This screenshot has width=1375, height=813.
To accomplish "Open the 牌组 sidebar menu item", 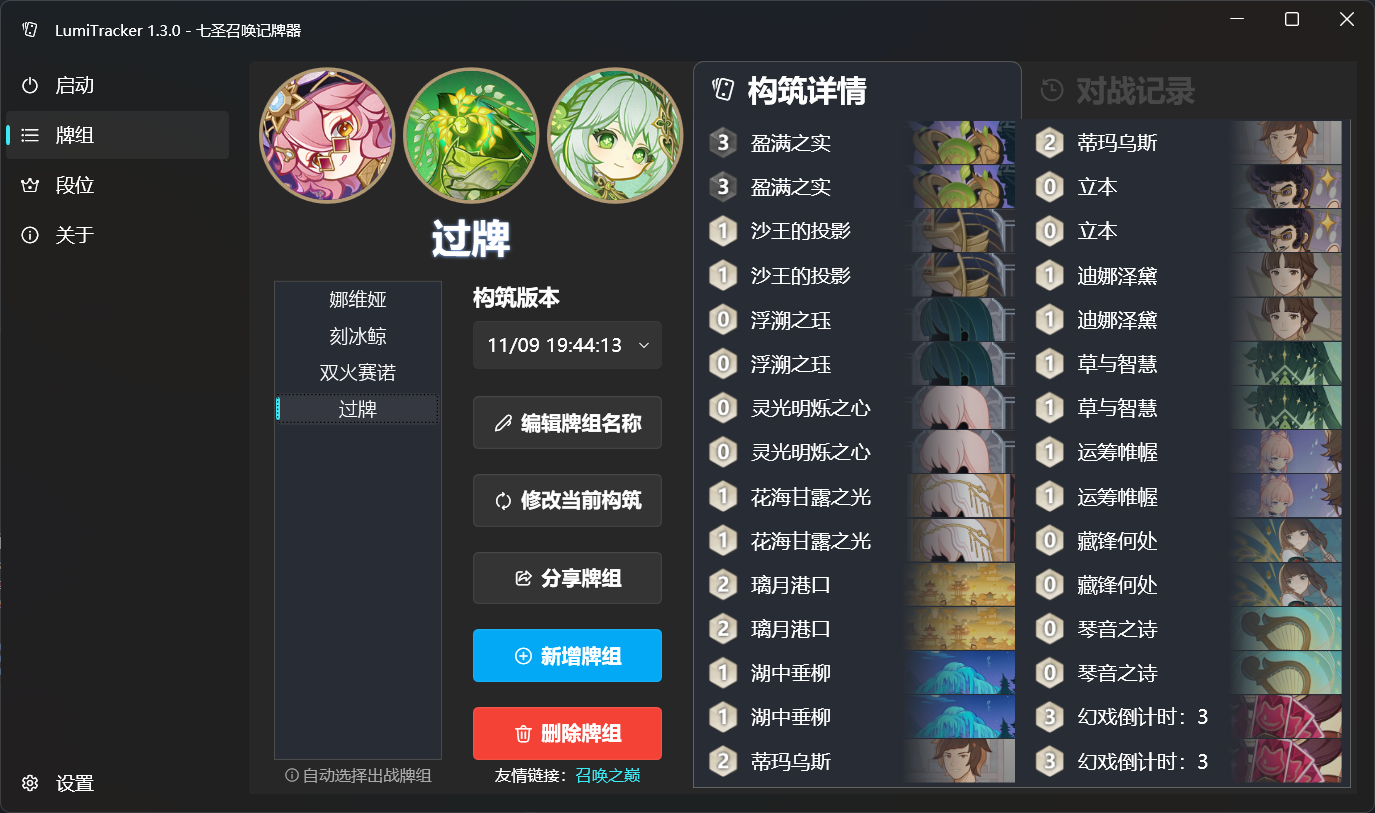I will [118, 135].
